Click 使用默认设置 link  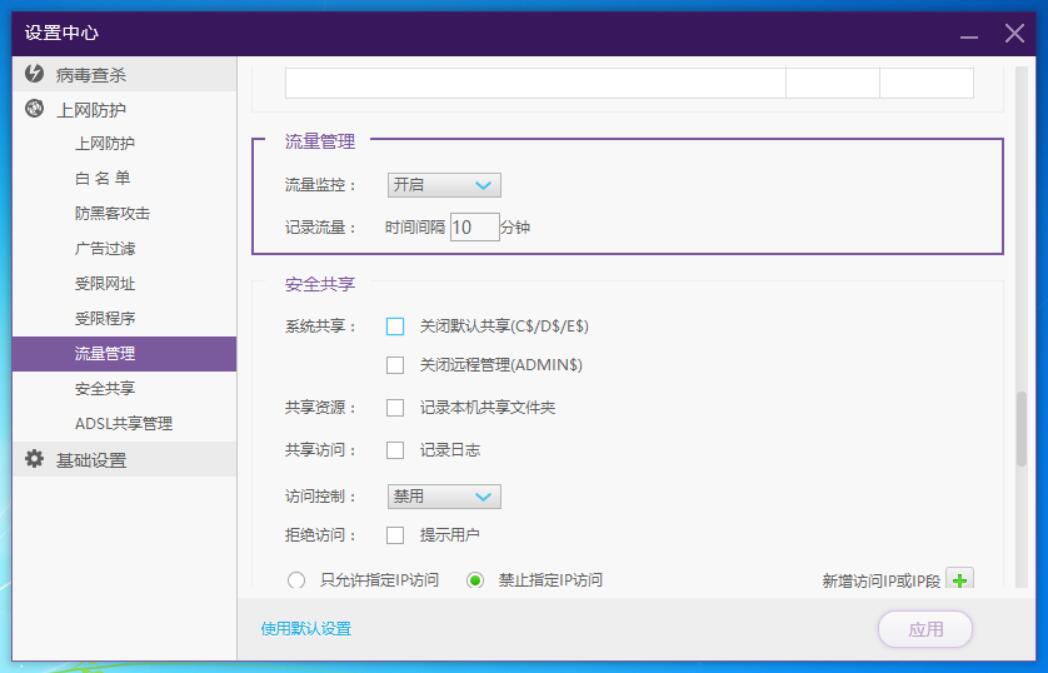[306, 629]
